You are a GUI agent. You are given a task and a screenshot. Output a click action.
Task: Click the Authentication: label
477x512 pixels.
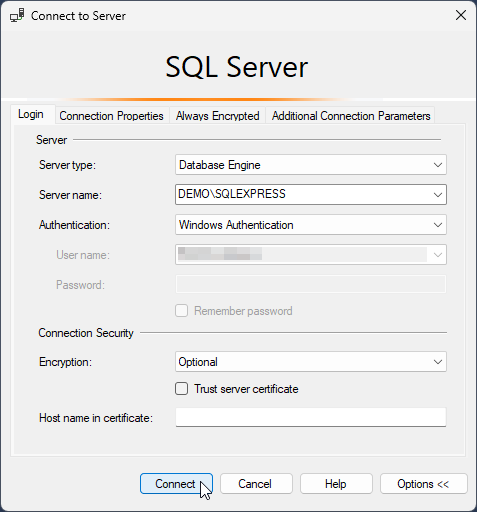(74, 225)
